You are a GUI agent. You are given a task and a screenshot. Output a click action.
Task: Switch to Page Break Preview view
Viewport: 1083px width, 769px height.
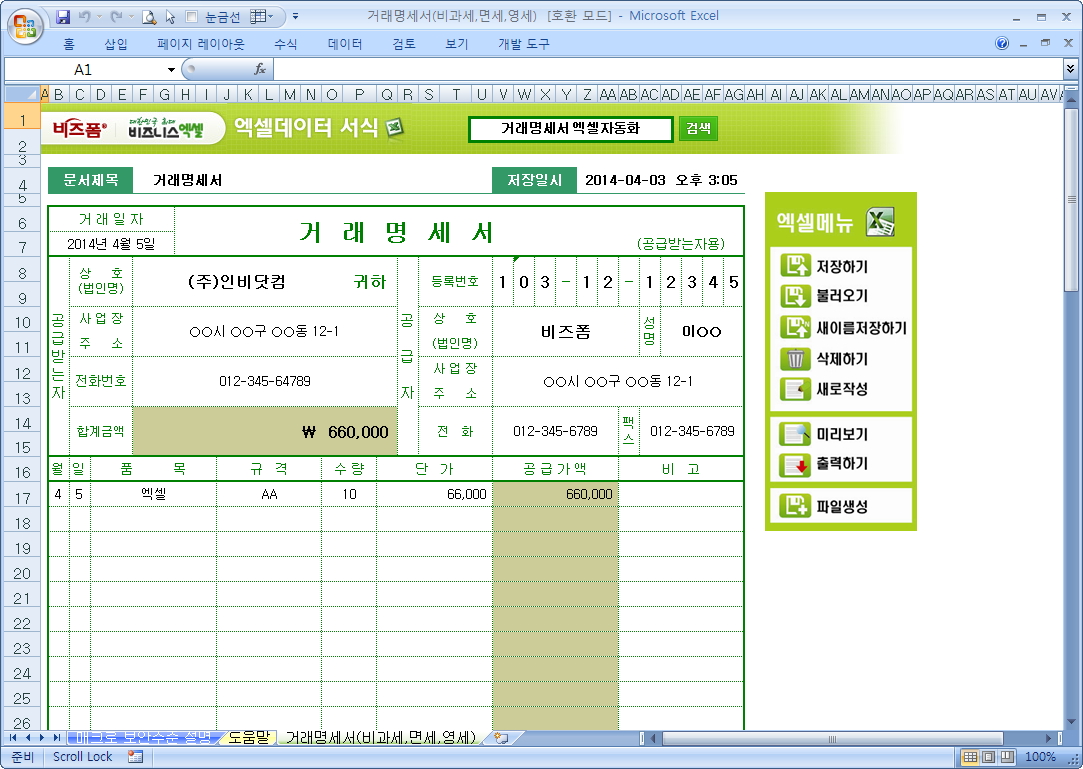tap(1006, 757)
